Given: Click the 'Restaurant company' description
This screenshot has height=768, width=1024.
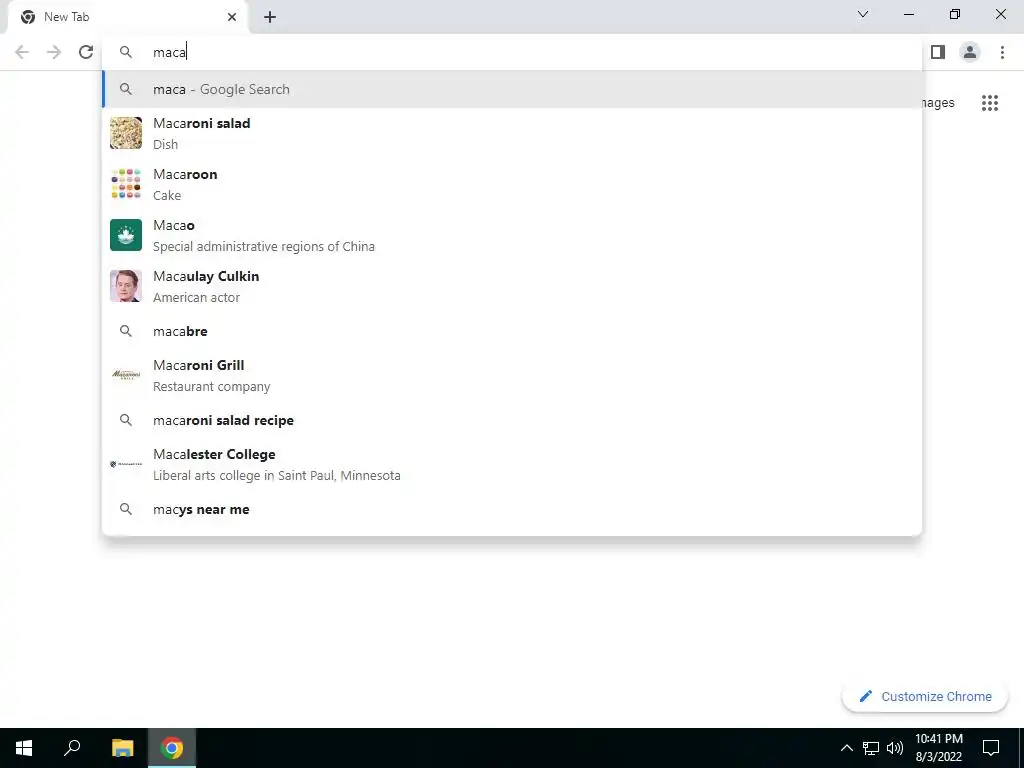Looking at the screenshot, I should tap(212, 387).
